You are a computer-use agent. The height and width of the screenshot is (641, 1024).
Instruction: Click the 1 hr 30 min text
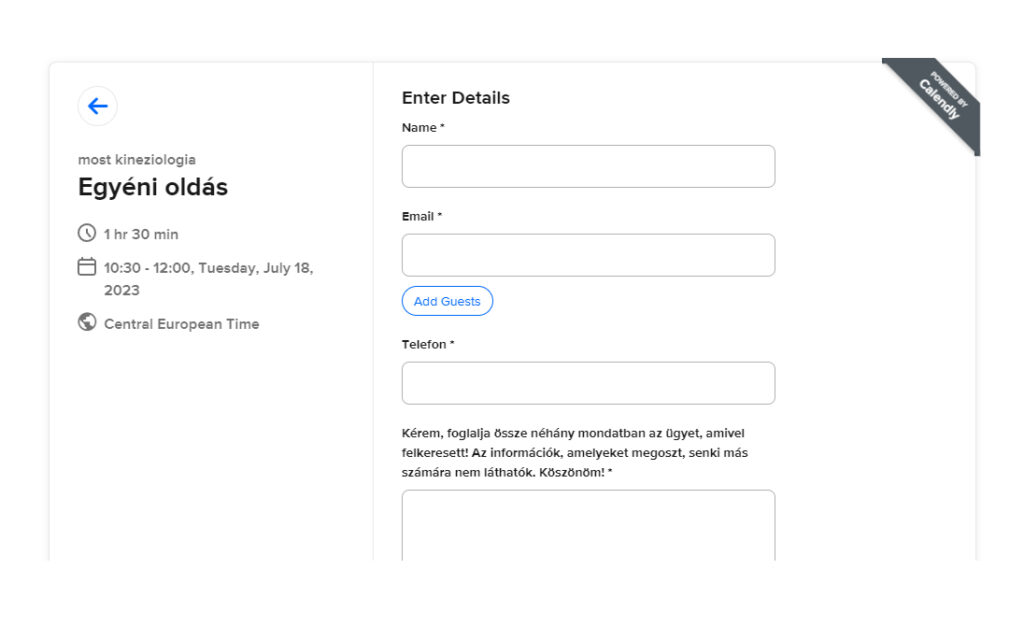(x=141, y=234)
